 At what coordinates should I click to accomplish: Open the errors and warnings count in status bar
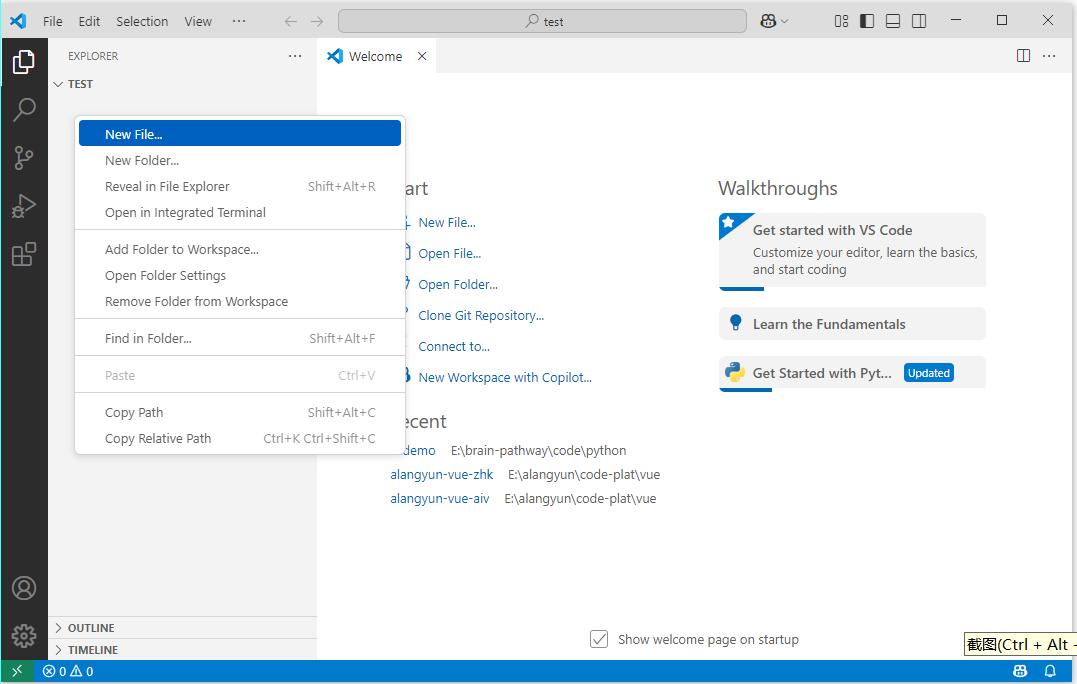point(68,671)
